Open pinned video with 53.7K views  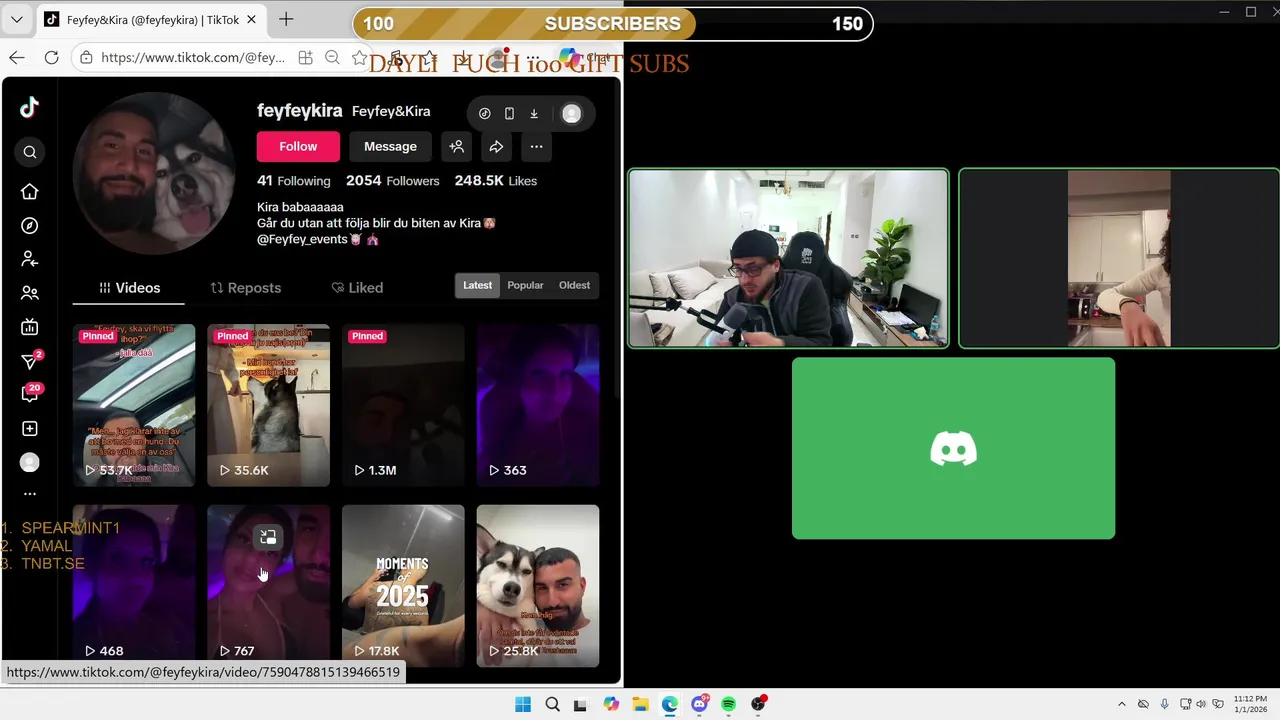pyautogui.click(x=134, y=405)
